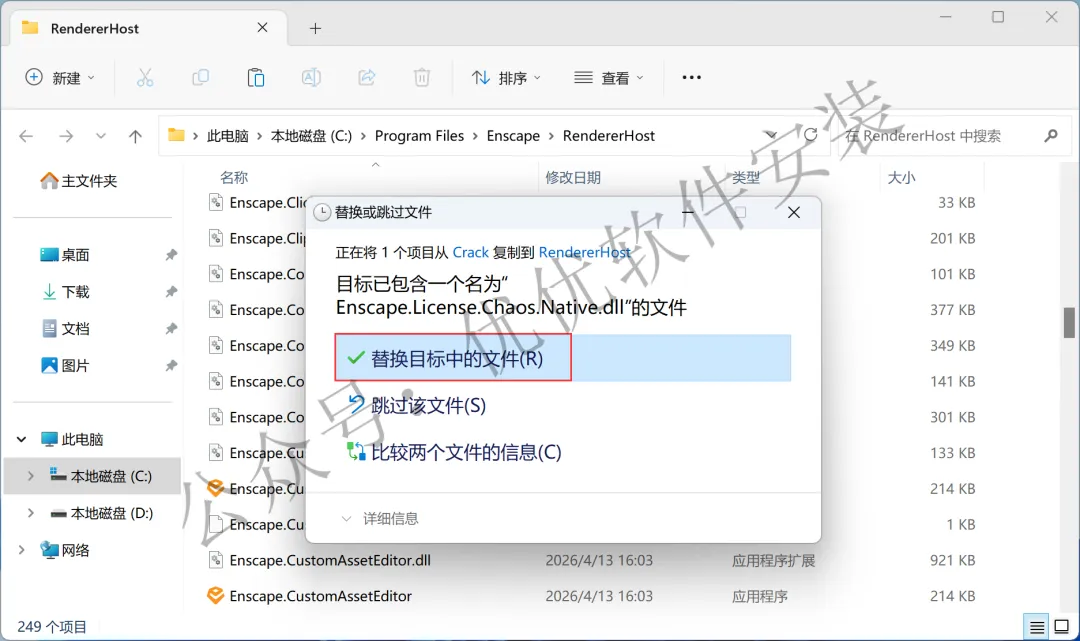Open a new tab with plus button
Viewport: 1080px width, 641px height.
coord(315,28)
